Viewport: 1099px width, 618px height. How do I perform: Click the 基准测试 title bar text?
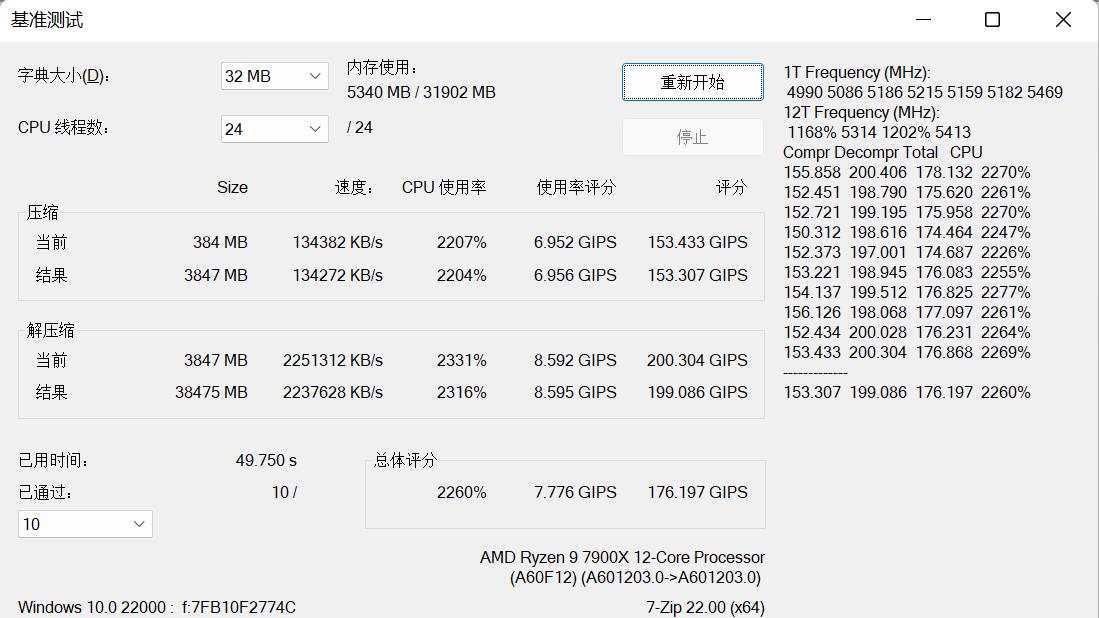[49, 19]
